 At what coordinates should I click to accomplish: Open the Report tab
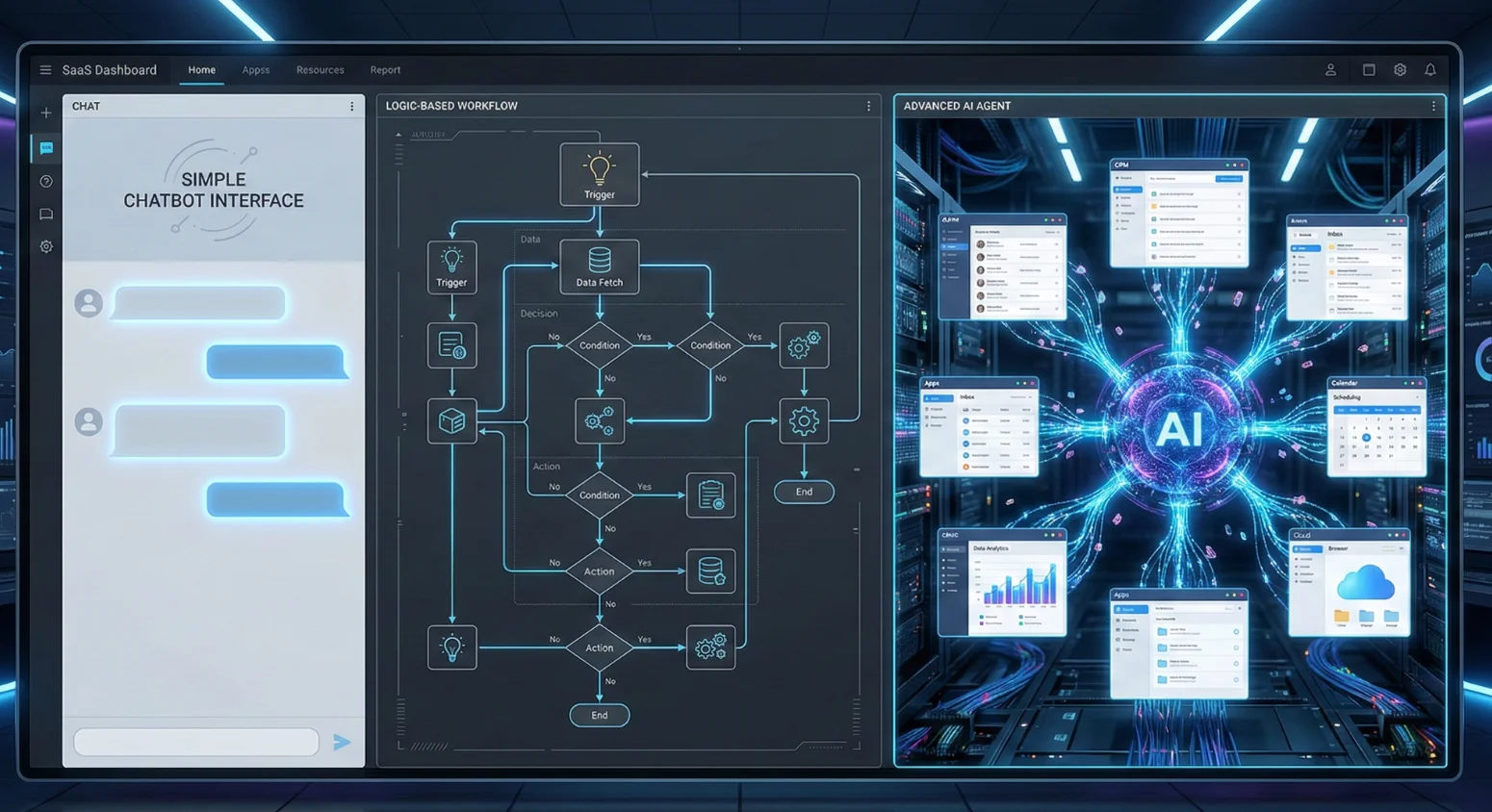coord(385,70)
